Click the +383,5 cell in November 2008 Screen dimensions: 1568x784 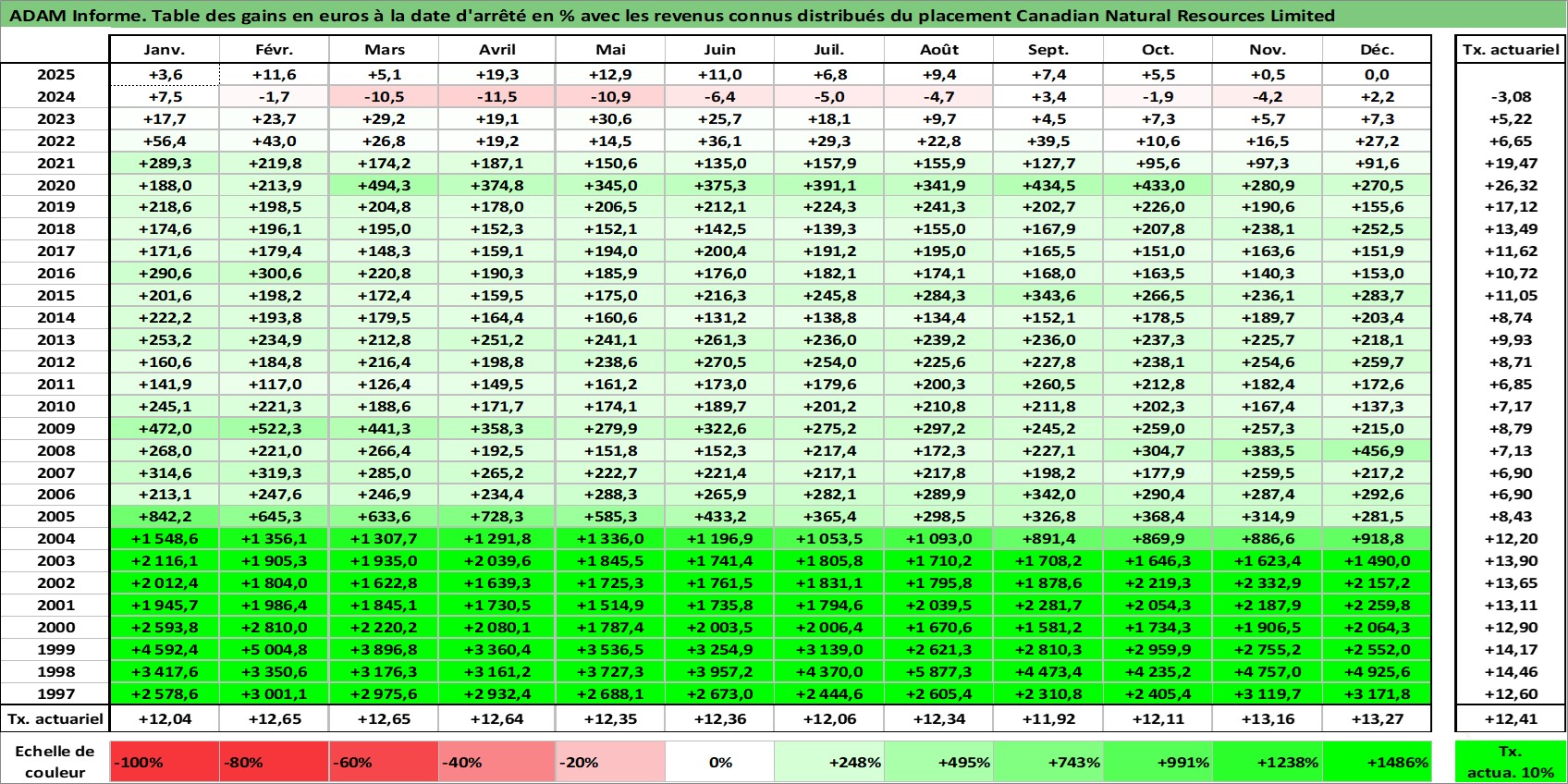1268,450
